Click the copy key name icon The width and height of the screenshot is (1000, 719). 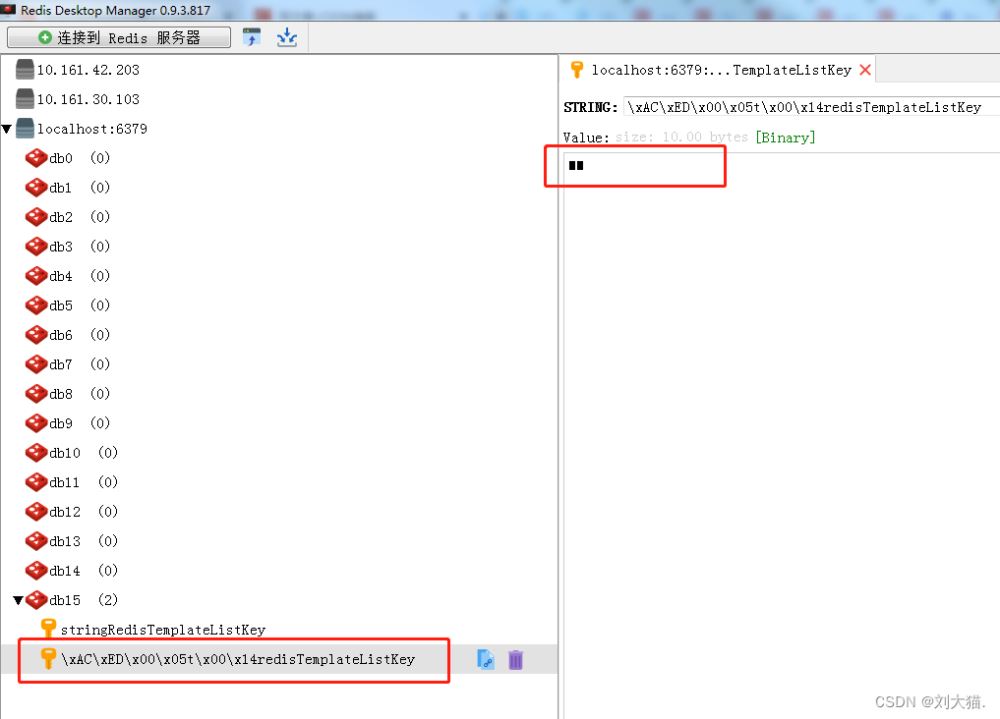pos(486,659)
